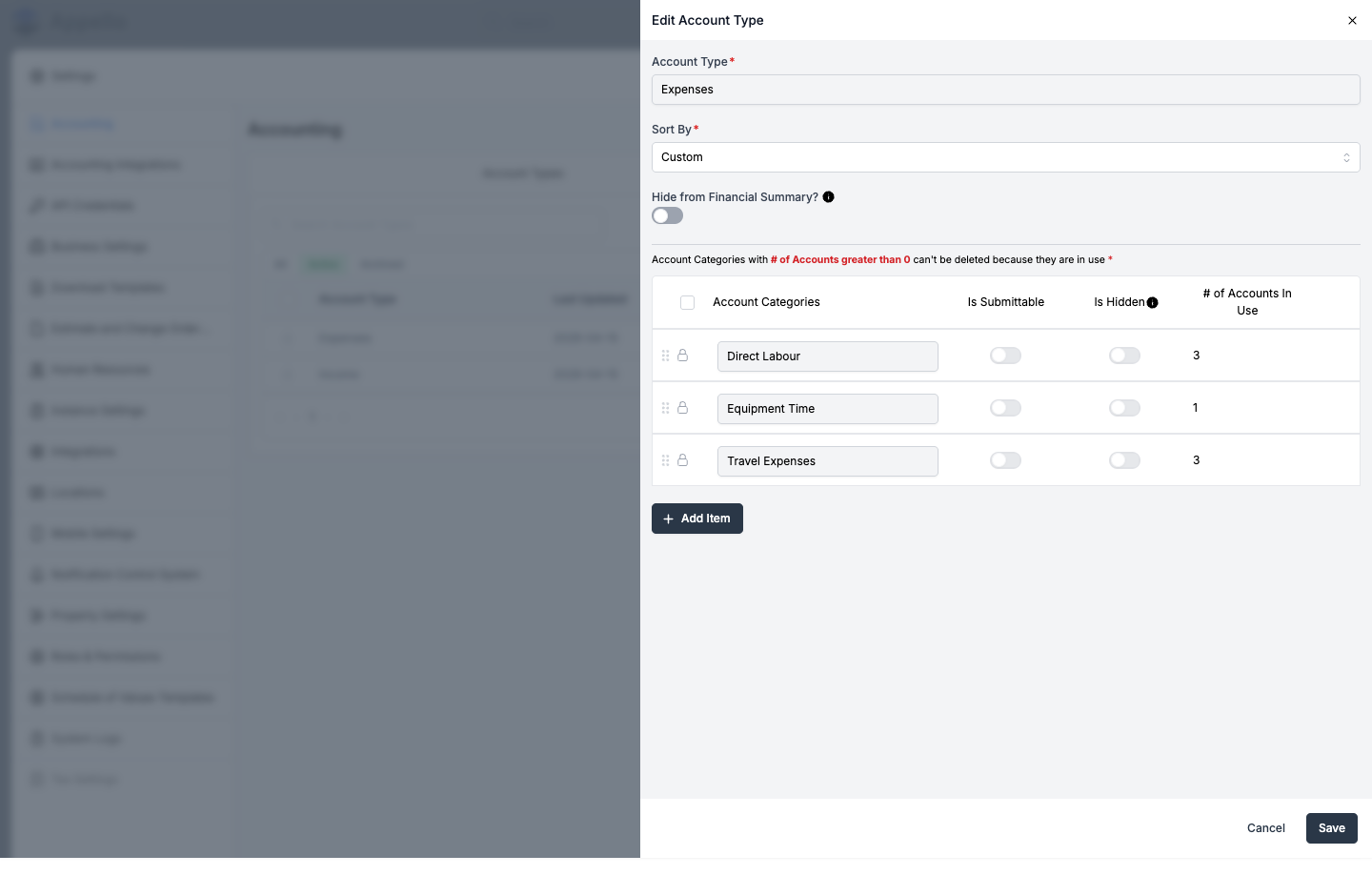Open the Sort By dropdown
The width and height of the screenshot is (1372, 875).
(1005, 157)
